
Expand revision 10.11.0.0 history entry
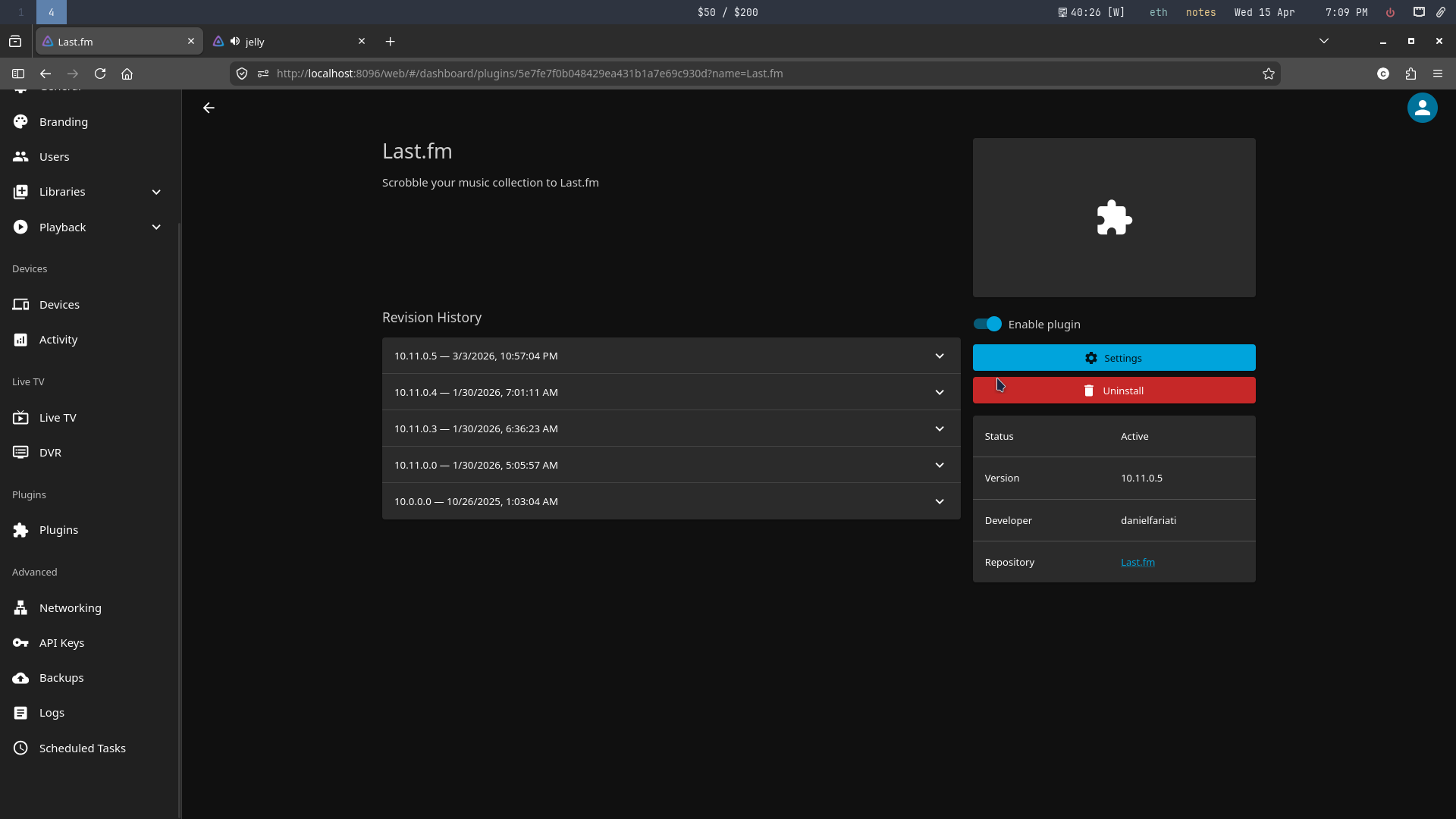pos(671,465)
